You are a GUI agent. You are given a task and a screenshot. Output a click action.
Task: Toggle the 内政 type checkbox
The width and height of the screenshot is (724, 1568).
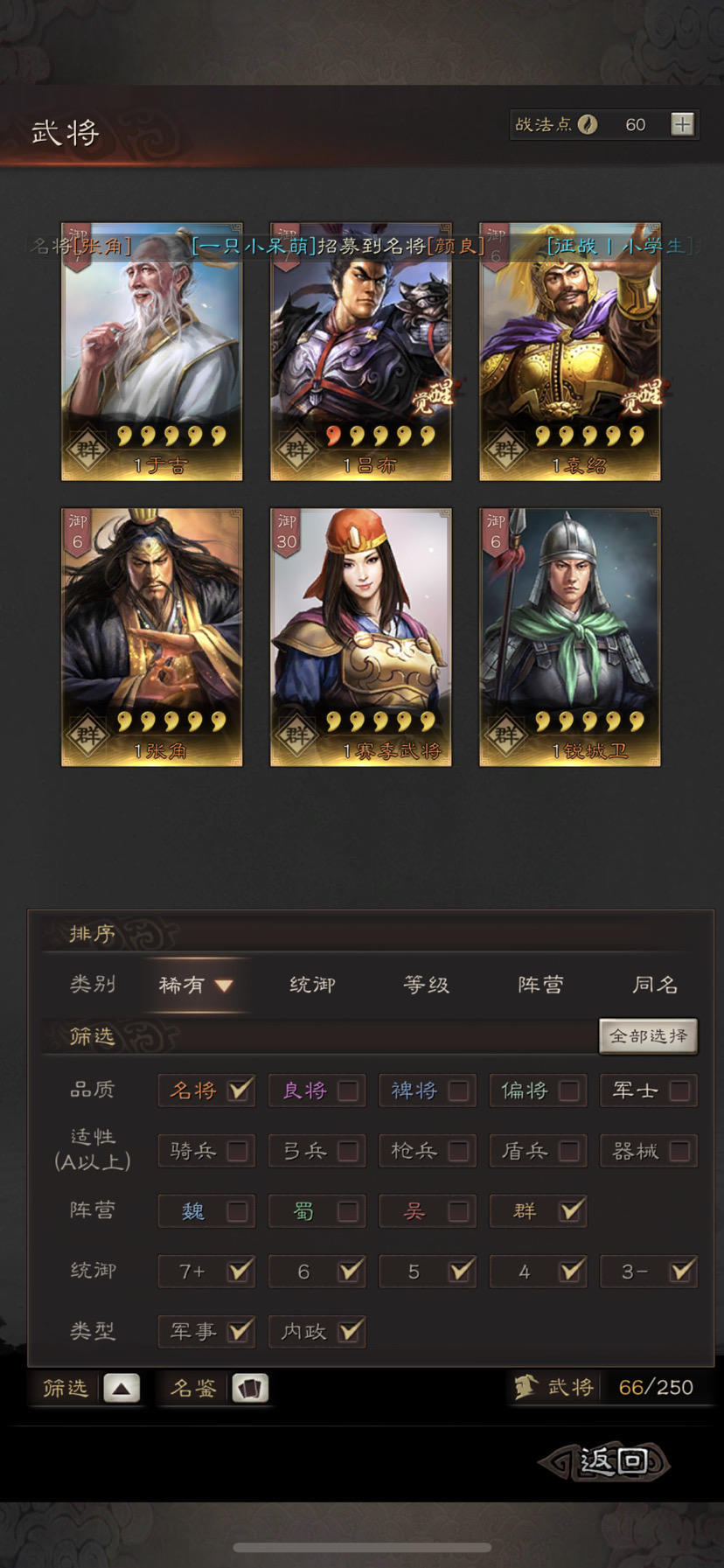(x=350, y=1331)
